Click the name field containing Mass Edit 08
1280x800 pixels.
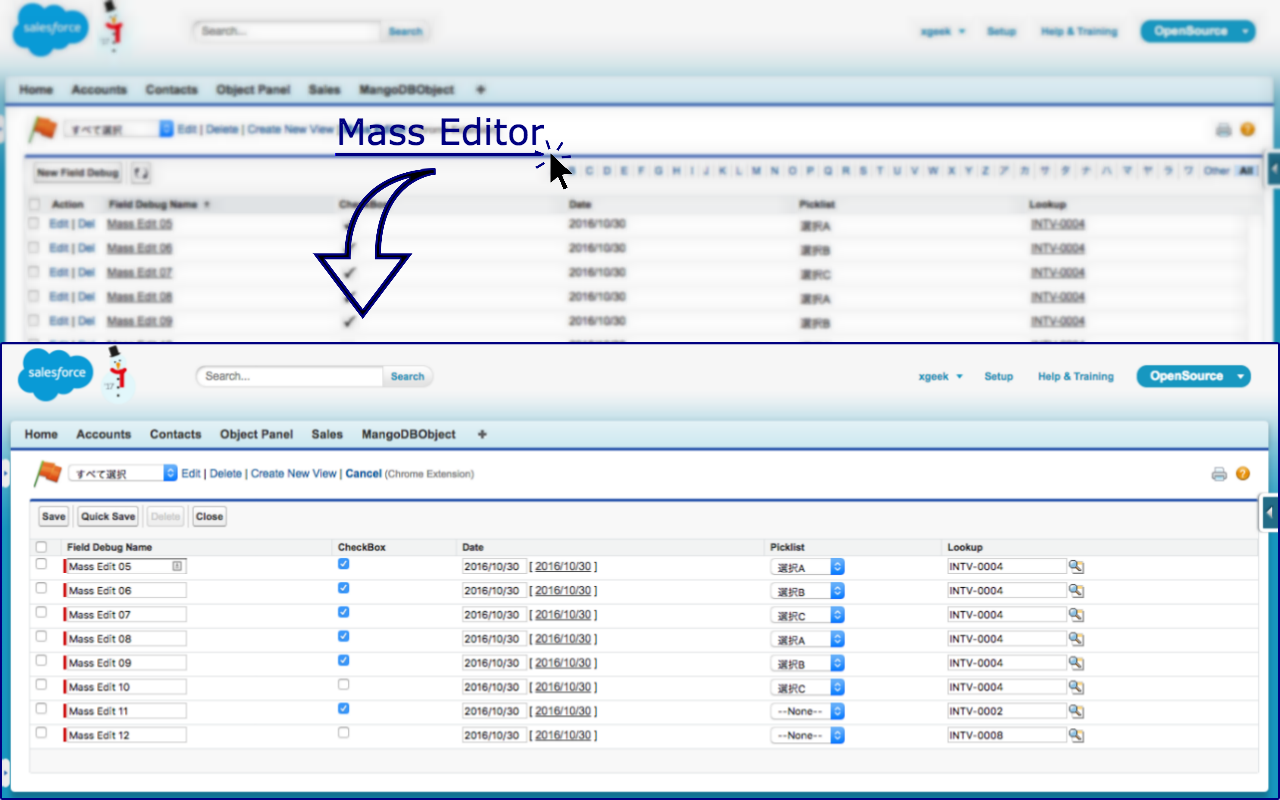[126, 639]
